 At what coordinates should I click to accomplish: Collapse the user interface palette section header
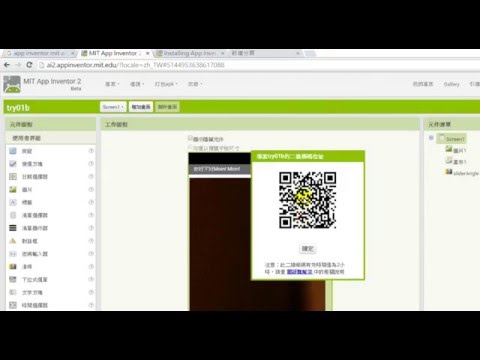click(51, 138)
